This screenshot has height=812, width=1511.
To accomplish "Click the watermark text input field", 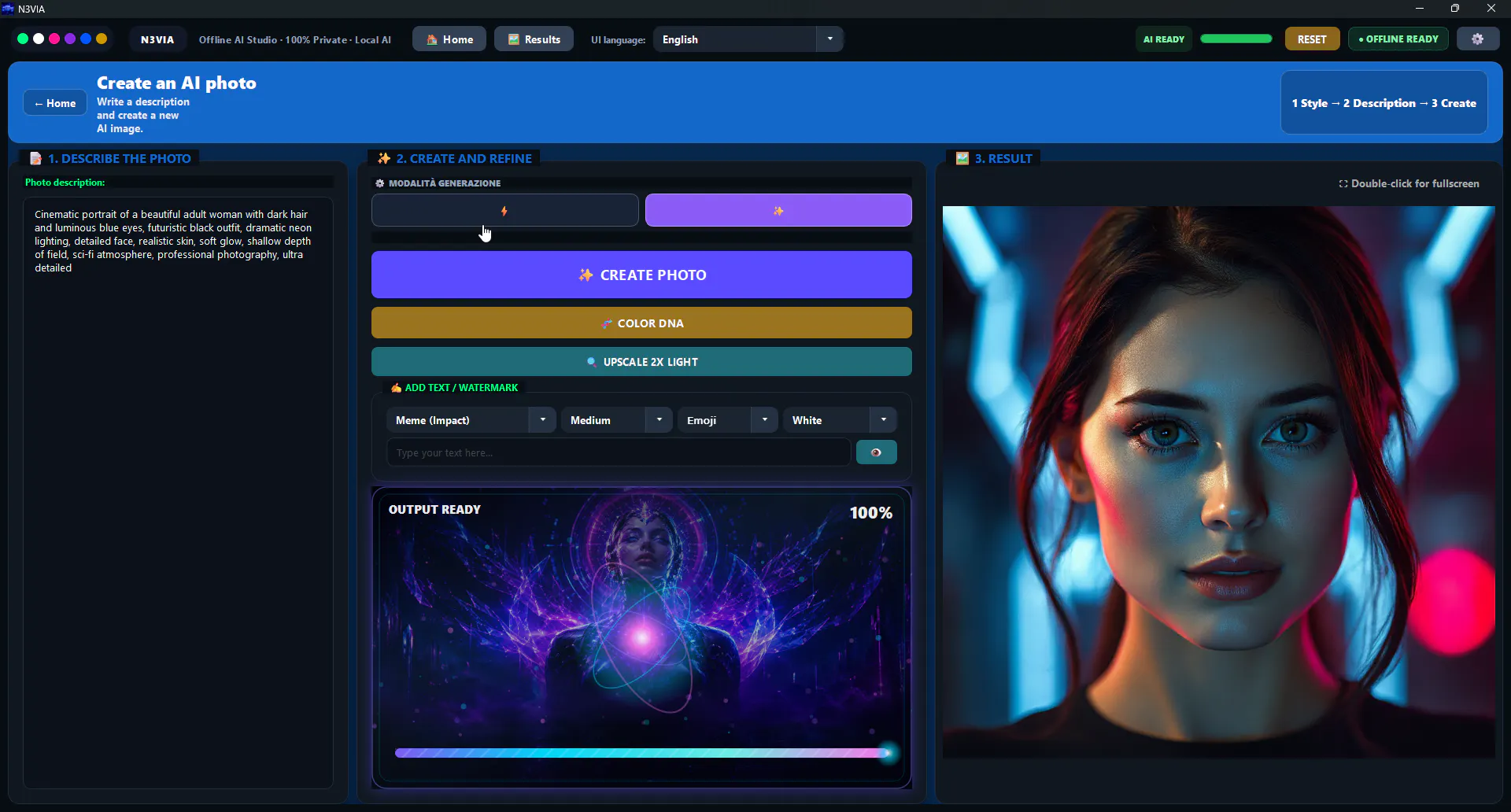I will click(x=619, y=452).
